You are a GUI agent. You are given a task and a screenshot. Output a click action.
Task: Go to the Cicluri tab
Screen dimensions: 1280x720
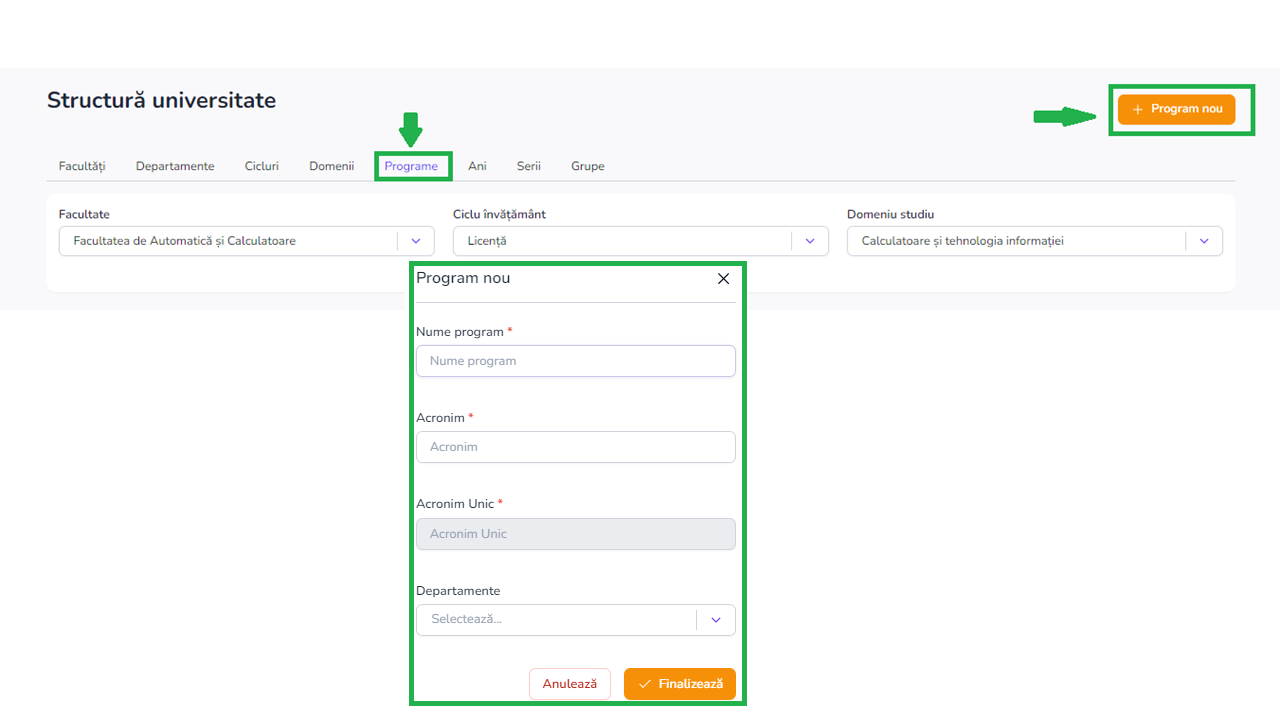[x=261, y=166]
